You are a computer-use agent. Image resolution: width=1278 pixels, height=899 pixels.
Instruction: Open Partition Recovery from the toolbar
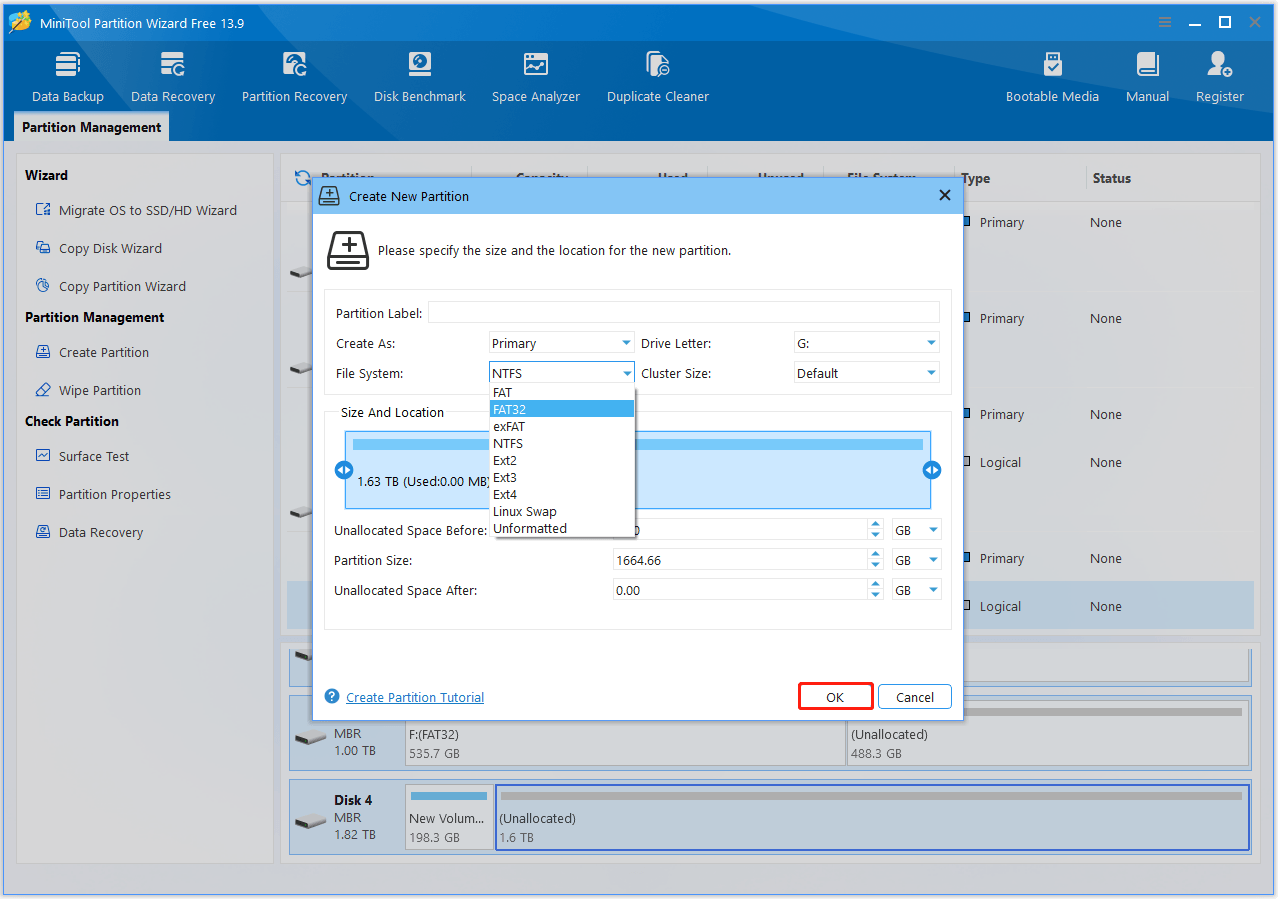pyautogui.click(x=294, y=77)
